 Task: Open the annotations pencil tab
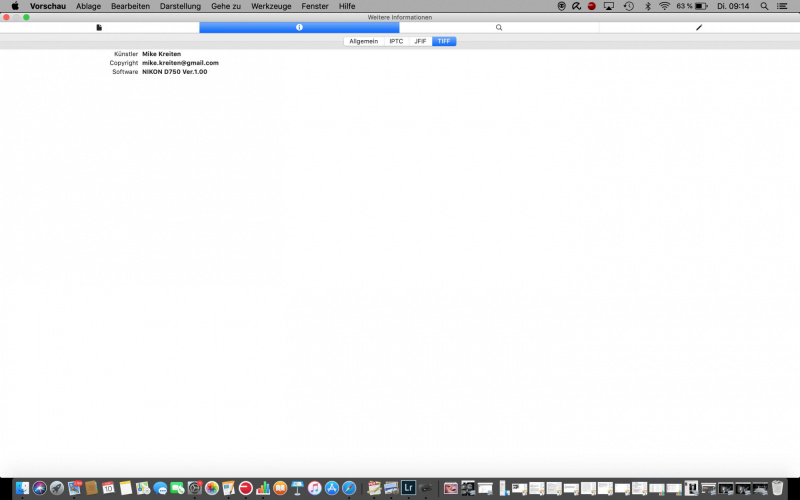coord(699,28)
